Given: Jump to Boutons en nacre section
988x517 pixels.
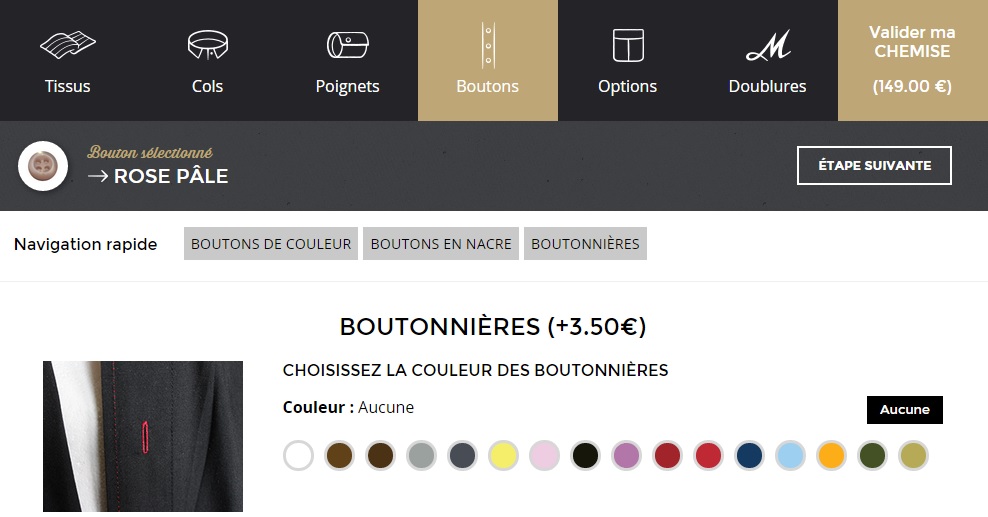Looking at the screenshot, I should tap(441, 244).
